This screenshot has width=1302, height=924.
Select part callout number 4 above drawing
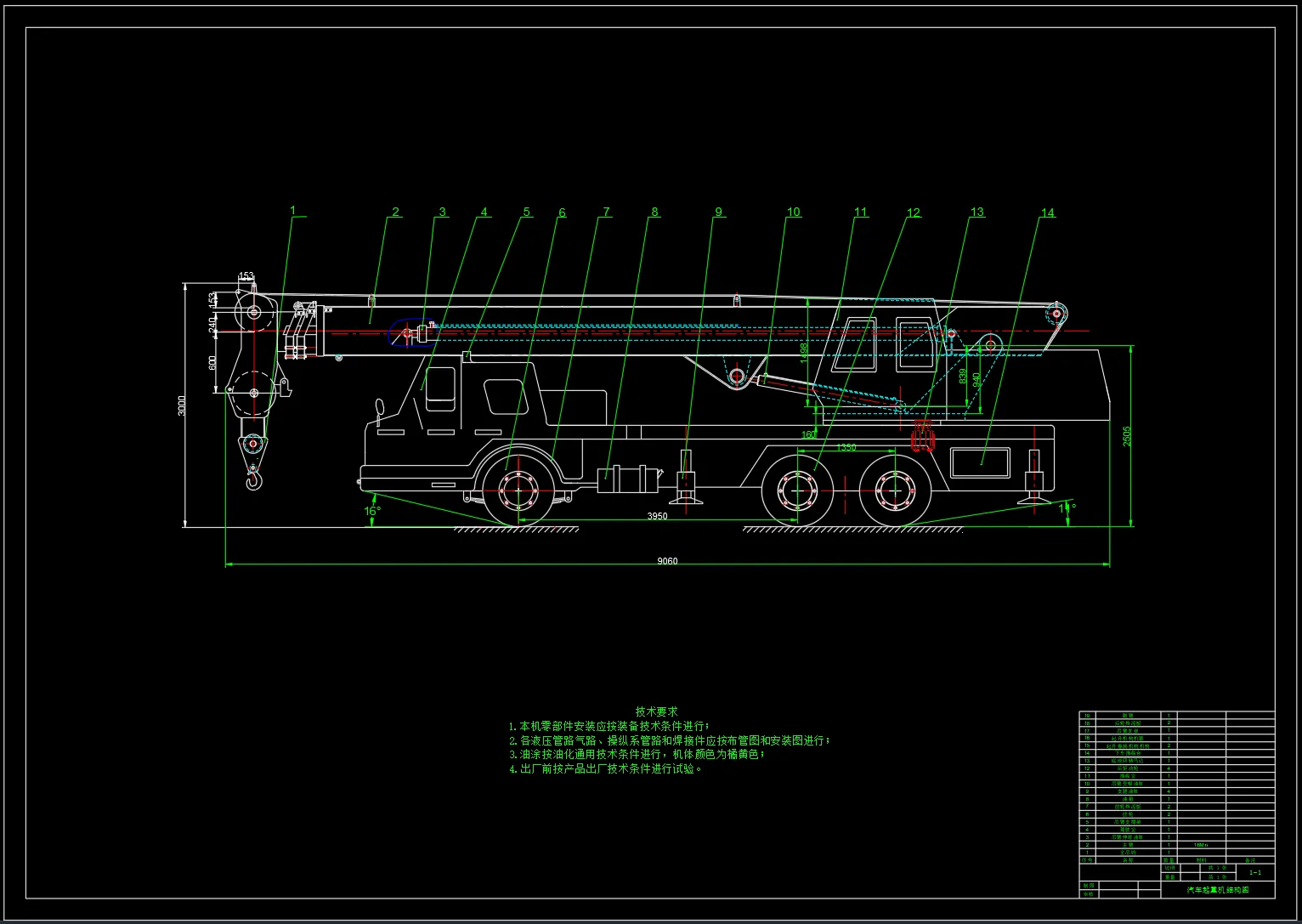[x=484, y=212]
